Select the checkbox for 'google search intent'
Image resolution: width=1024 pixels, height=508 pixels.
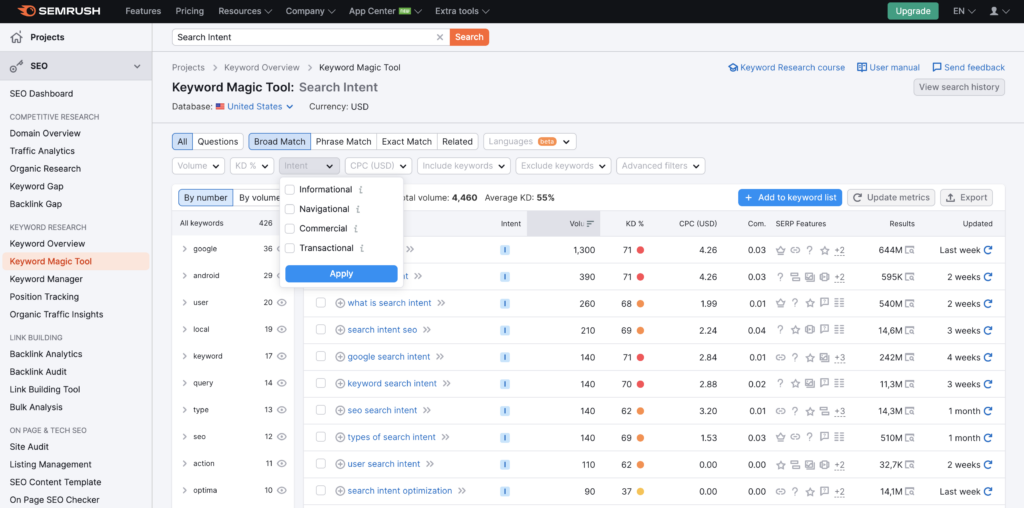[321, 357]
